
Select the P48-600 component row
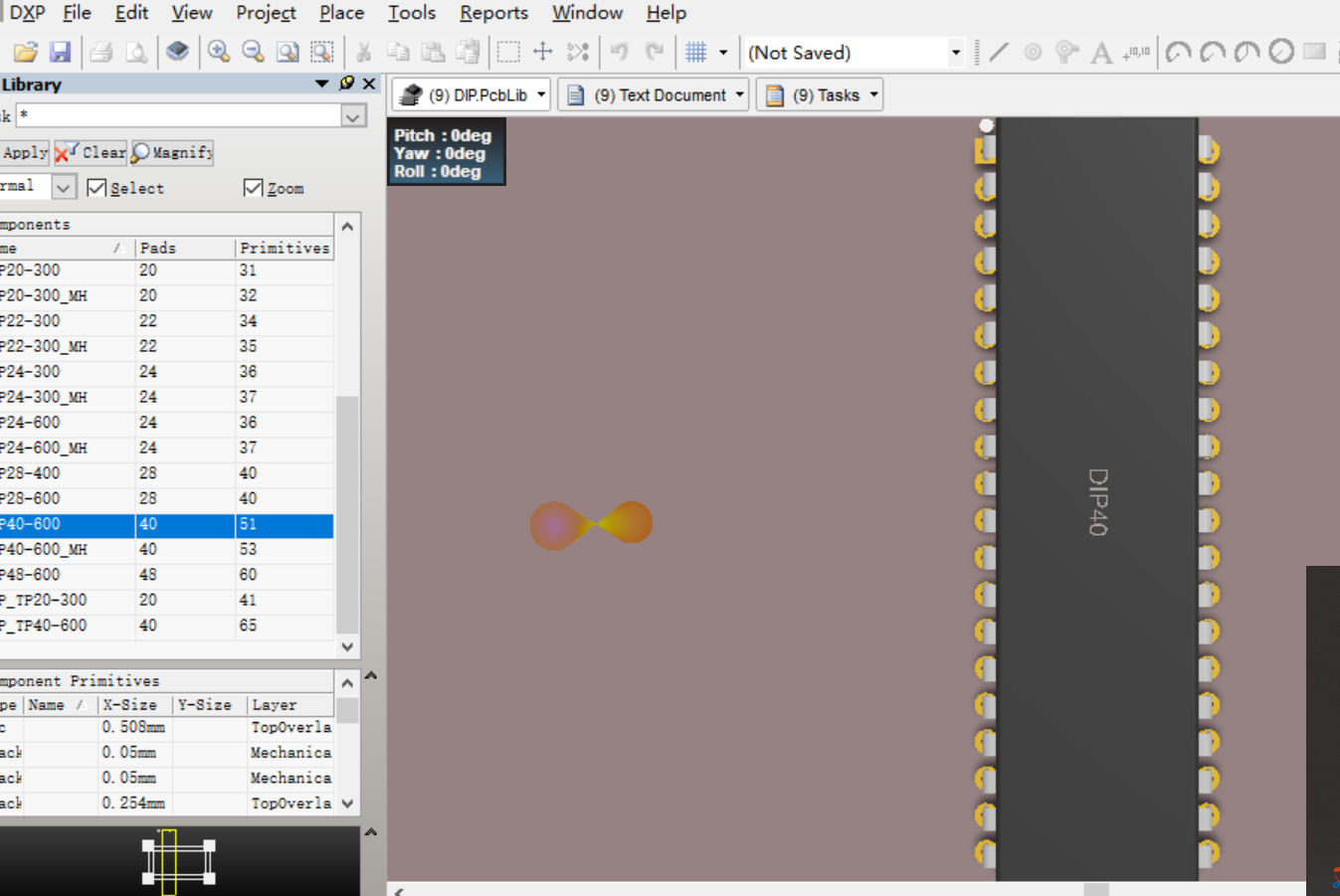coord(166,575)
